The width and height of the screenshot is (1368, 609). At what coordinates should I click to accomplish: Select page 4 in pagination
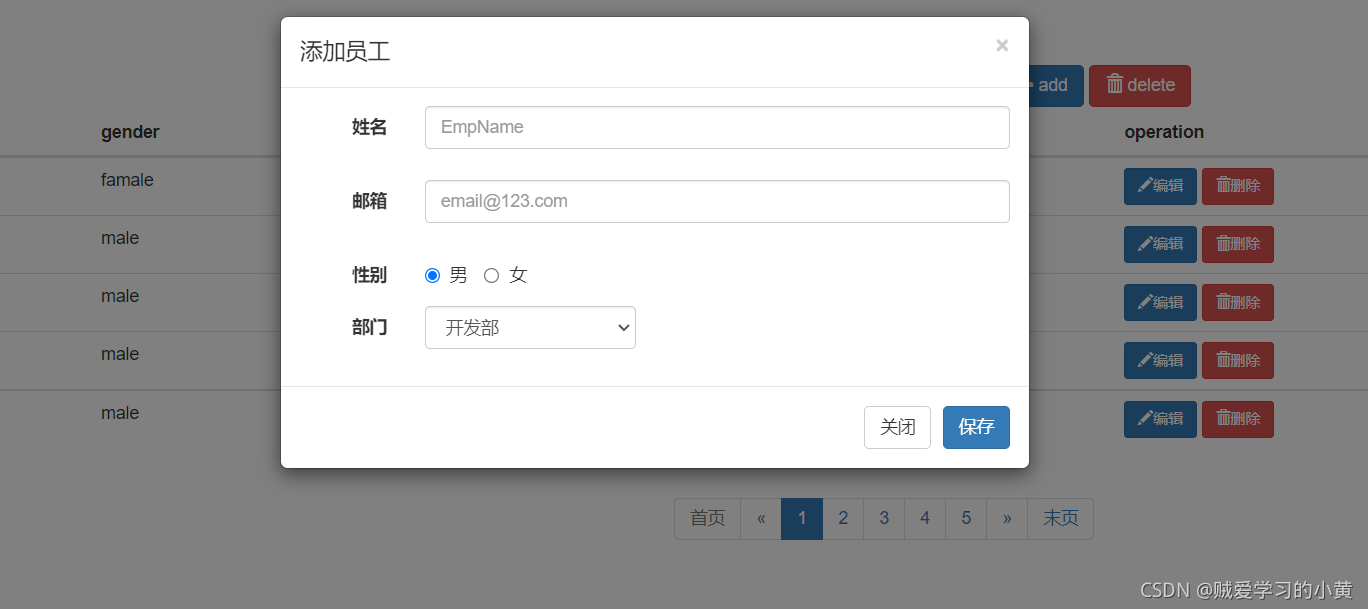pos(925,518)
